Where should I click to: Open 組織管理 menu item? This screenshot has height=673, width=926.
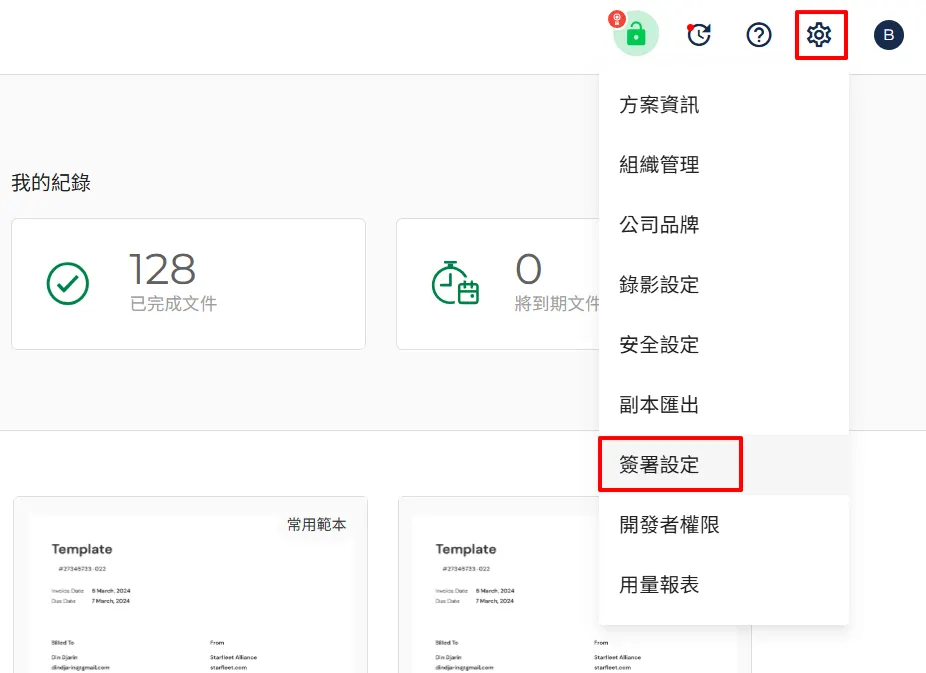click(x=659, y=165)
